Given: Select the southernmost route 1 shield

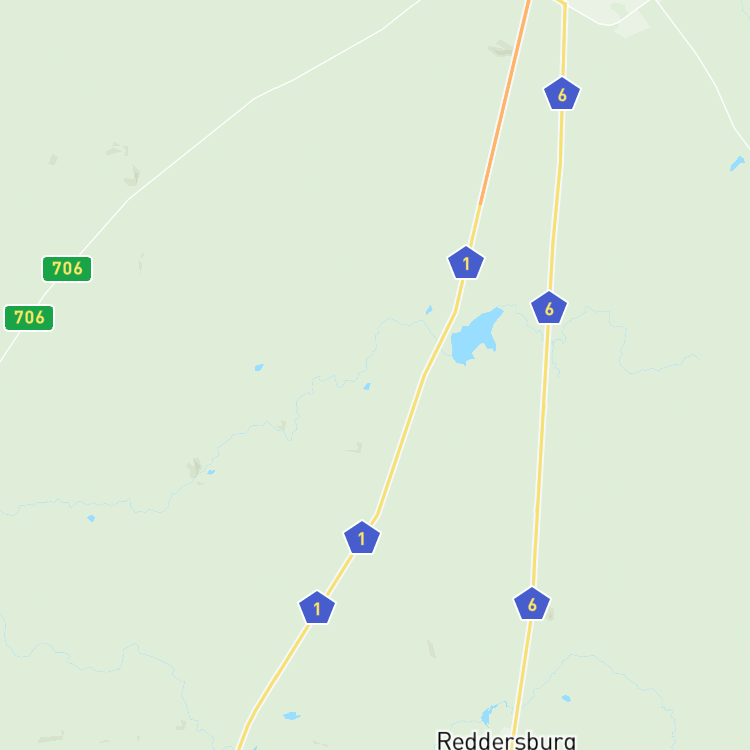Looking at the screenshot, I should click(317, 607).
